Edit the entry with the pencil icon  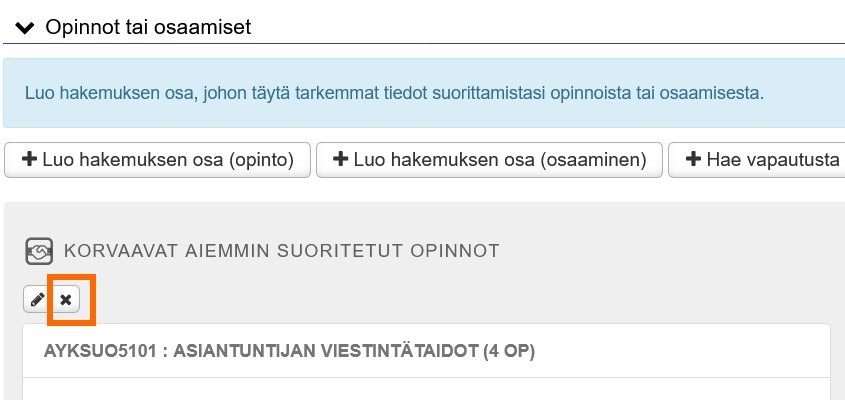click(37, 299)
